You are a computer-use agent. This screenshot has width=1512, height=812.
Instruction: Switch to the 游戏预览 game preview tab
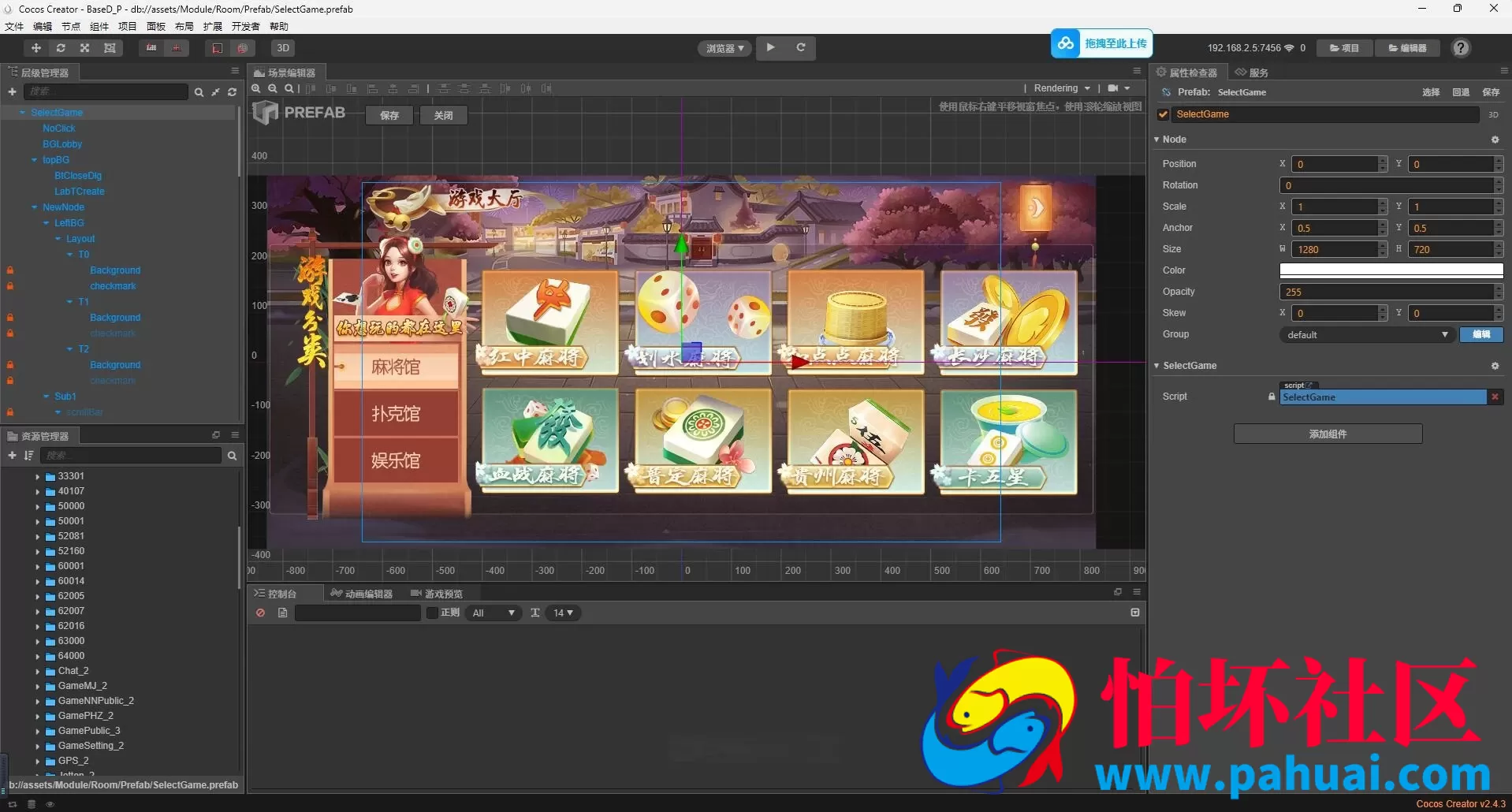click(438, 594)
